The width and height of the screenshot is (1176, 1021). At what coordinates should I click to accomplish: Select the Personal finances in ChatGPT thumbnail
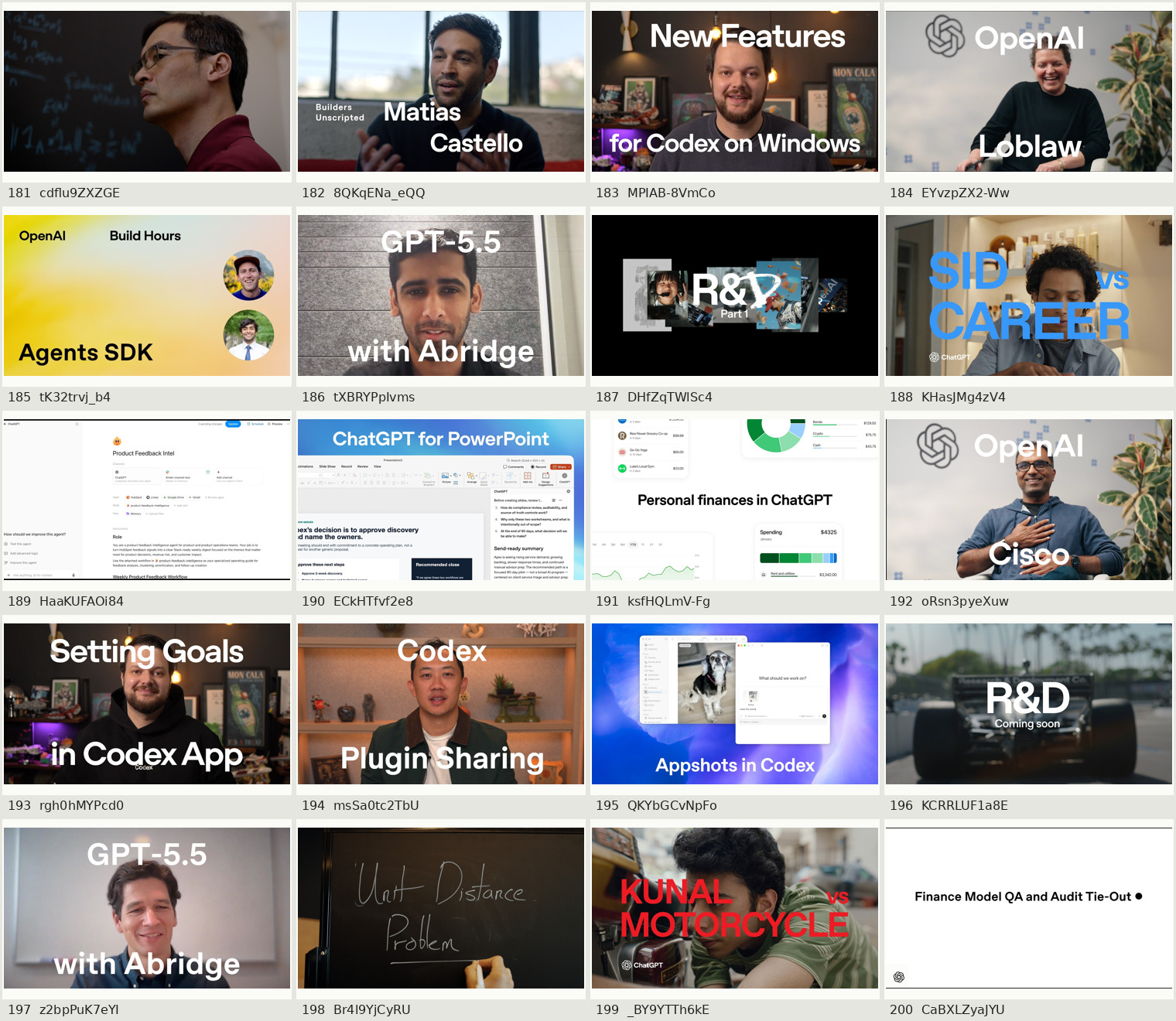point(735,500)
